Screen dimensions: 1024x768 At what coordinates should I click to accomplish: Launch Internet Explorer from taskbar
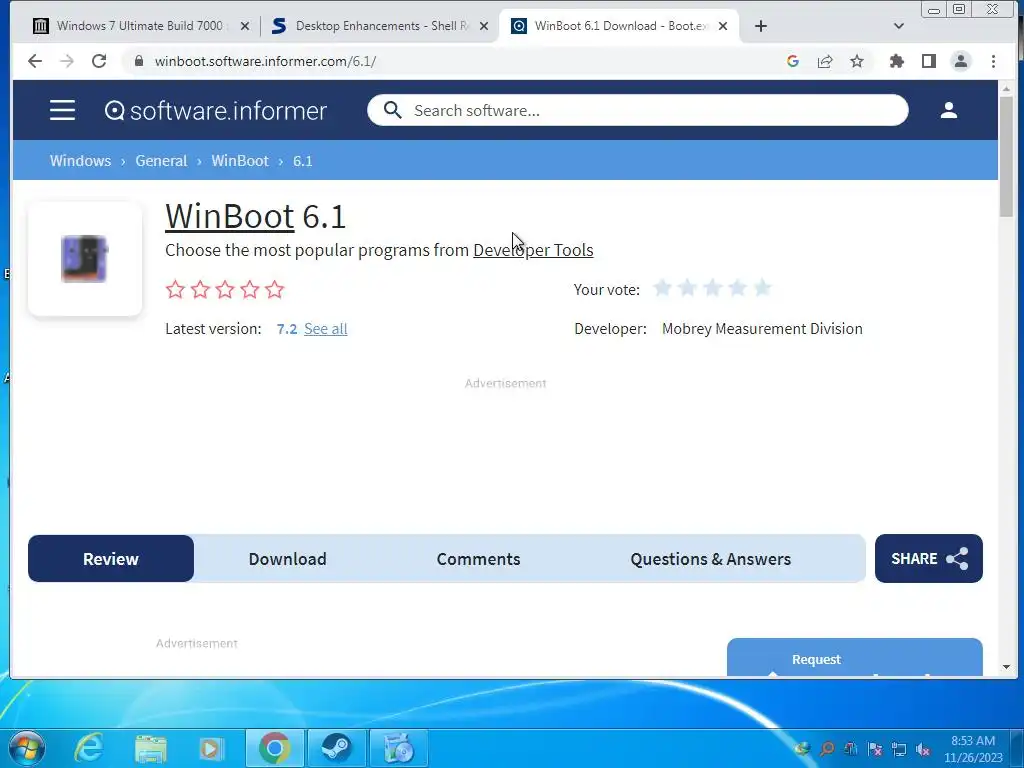point(89,748)
